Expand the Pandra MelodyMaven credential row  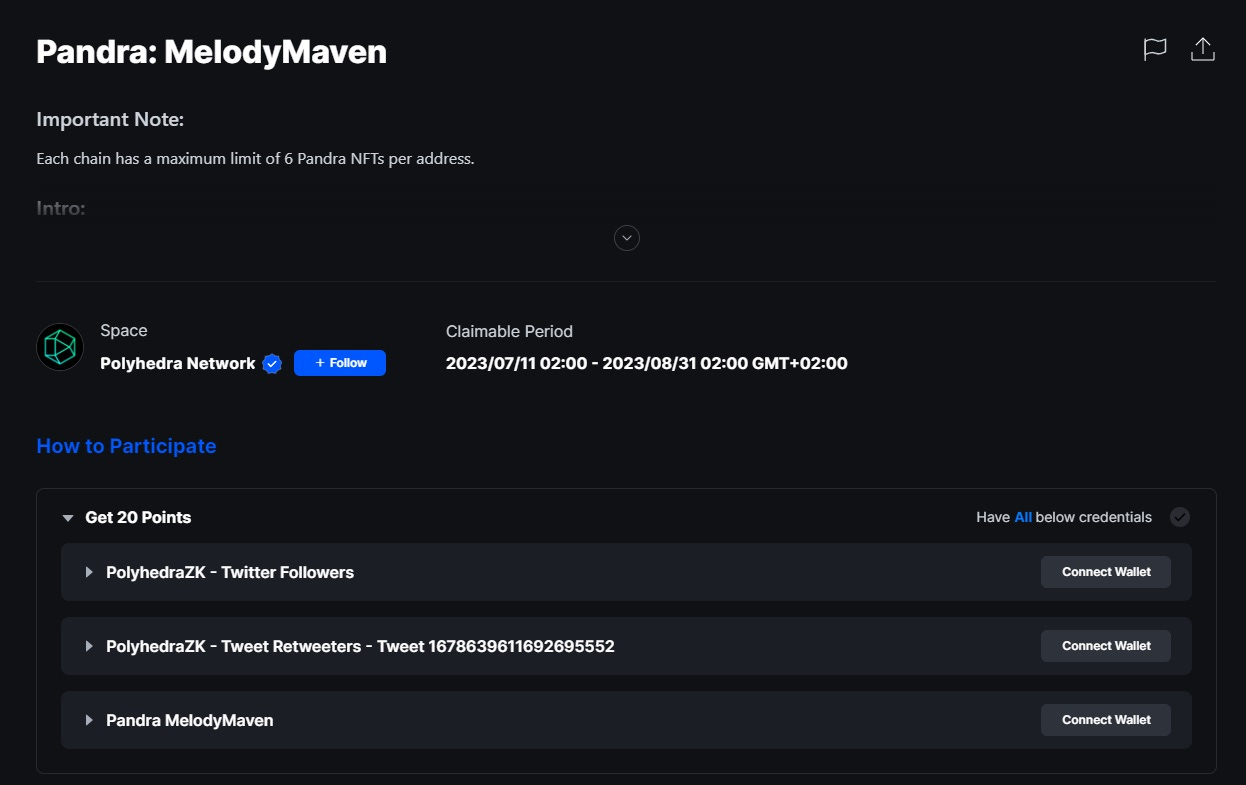tap(89, 721)
